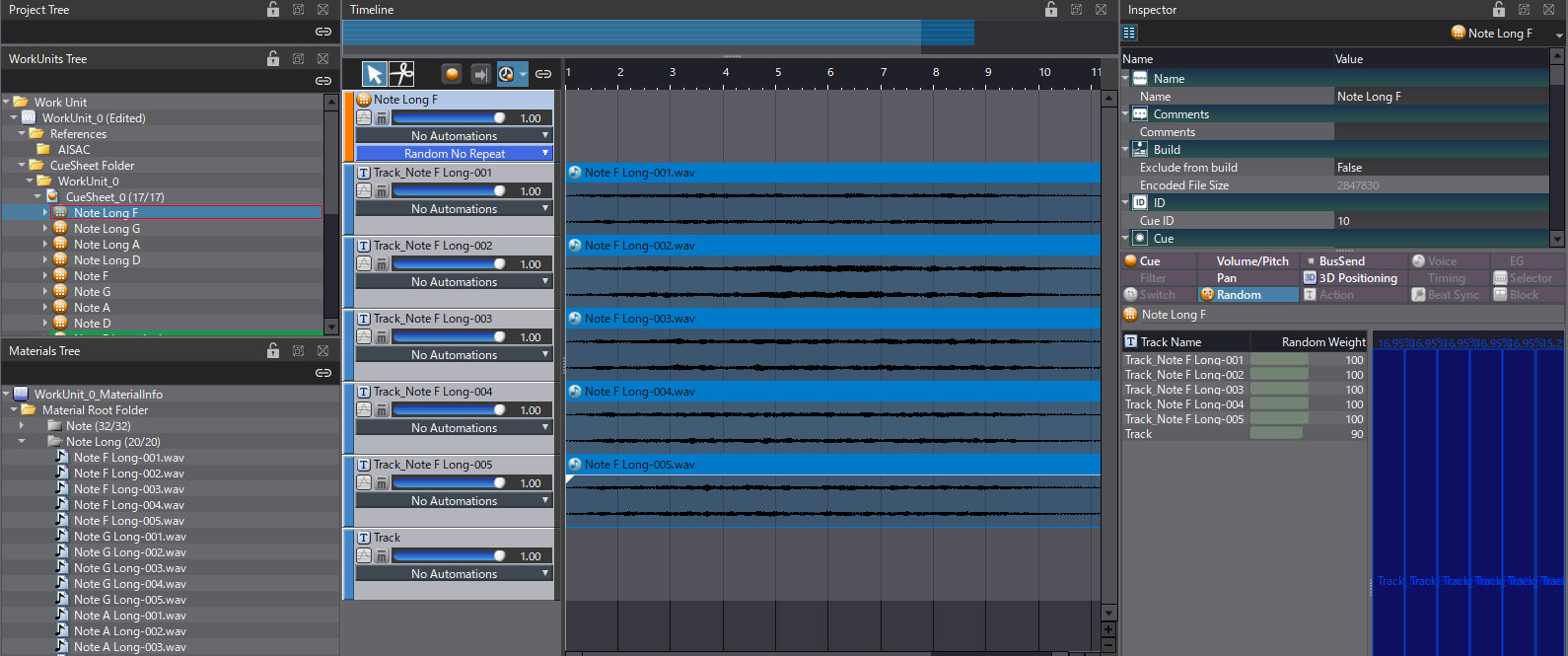Click Note F Long-003.wav material file icon
1568x656 pixels.
pos(62,488)
